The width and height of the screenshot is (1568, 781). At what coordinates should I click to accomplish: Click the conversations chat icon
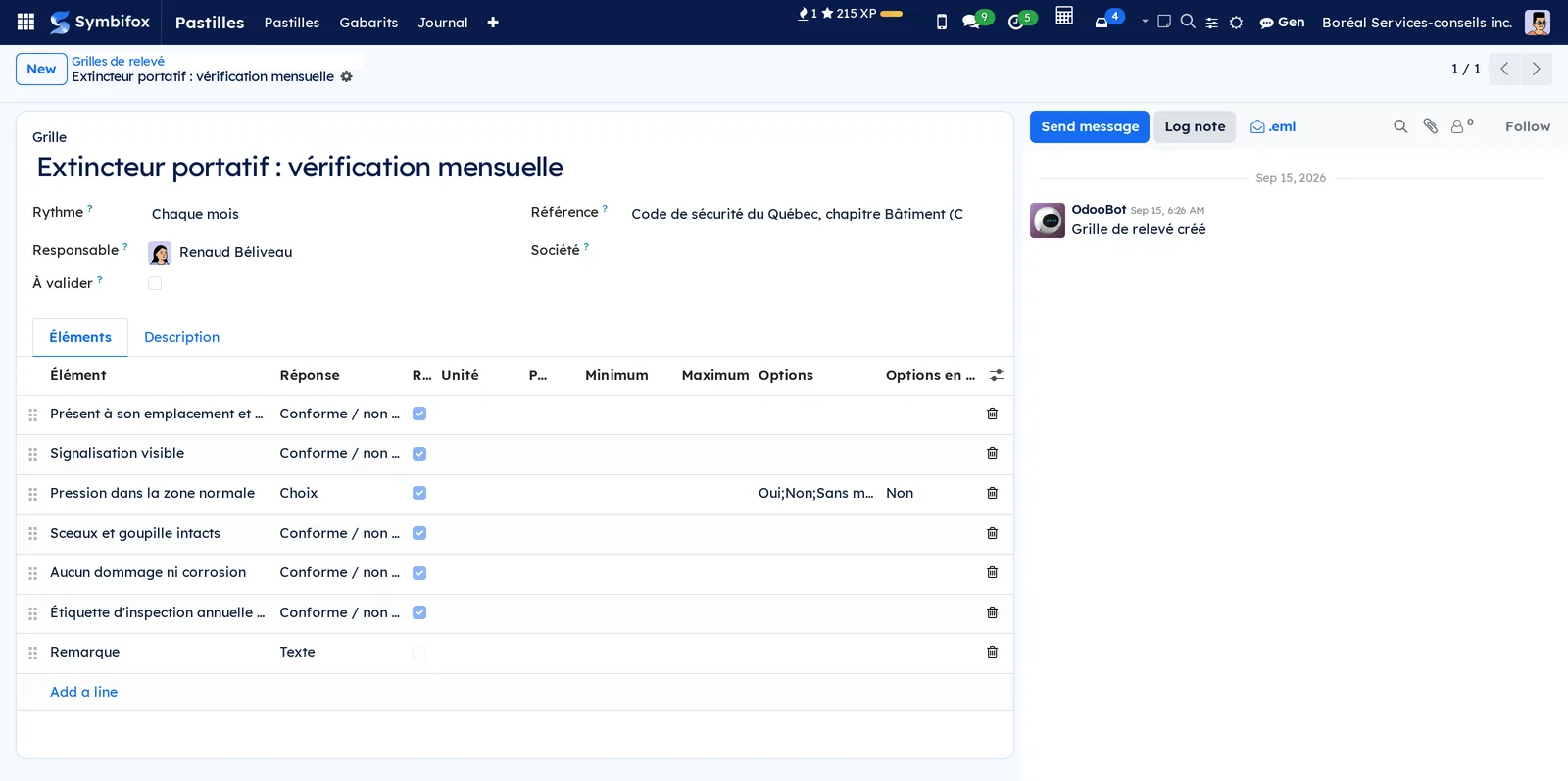[970, 22]
